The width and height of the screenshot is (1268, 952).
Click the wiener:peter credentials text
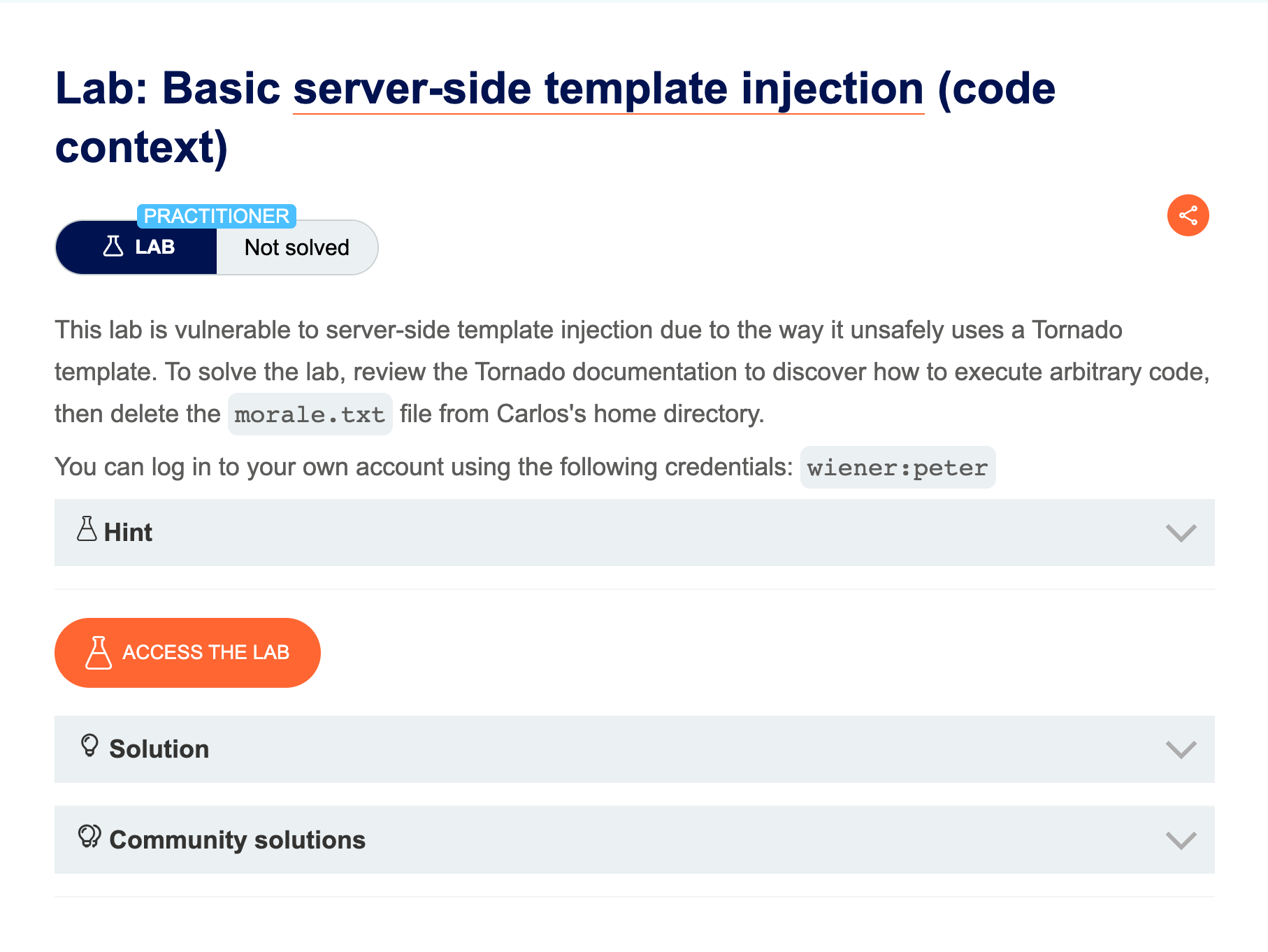[898, 468]
